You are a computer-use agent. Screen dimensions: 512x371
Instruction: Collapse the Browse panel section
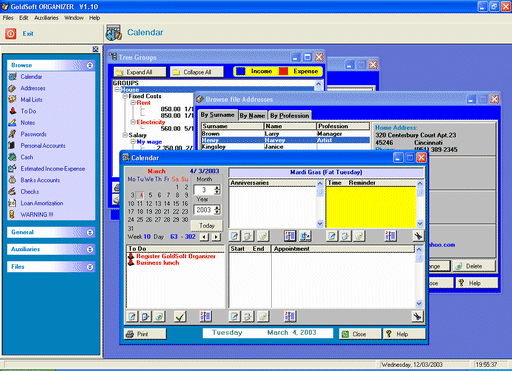tap(90, 65)
